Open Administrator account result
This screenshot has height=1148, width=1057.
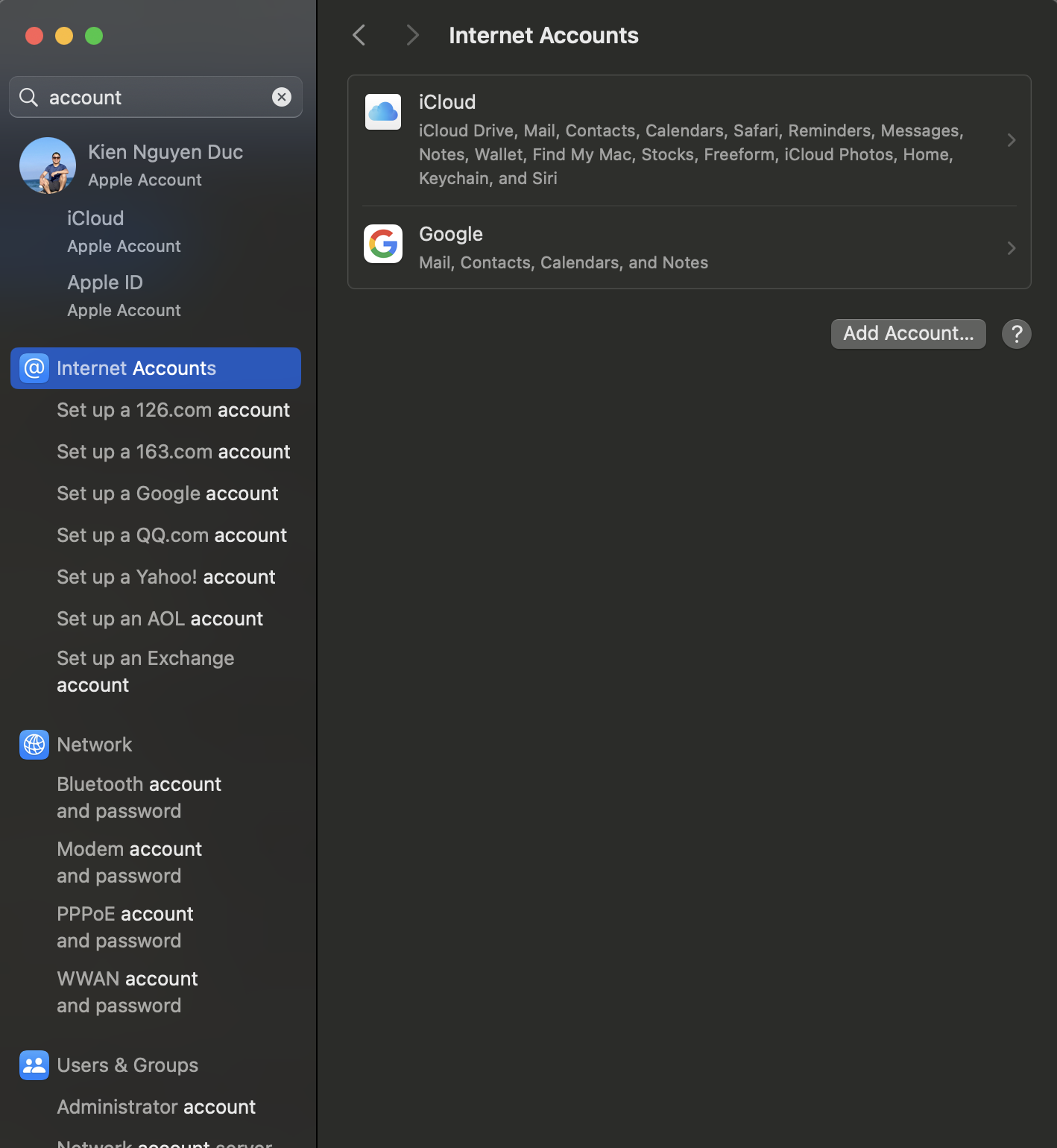coord(157,1107)
